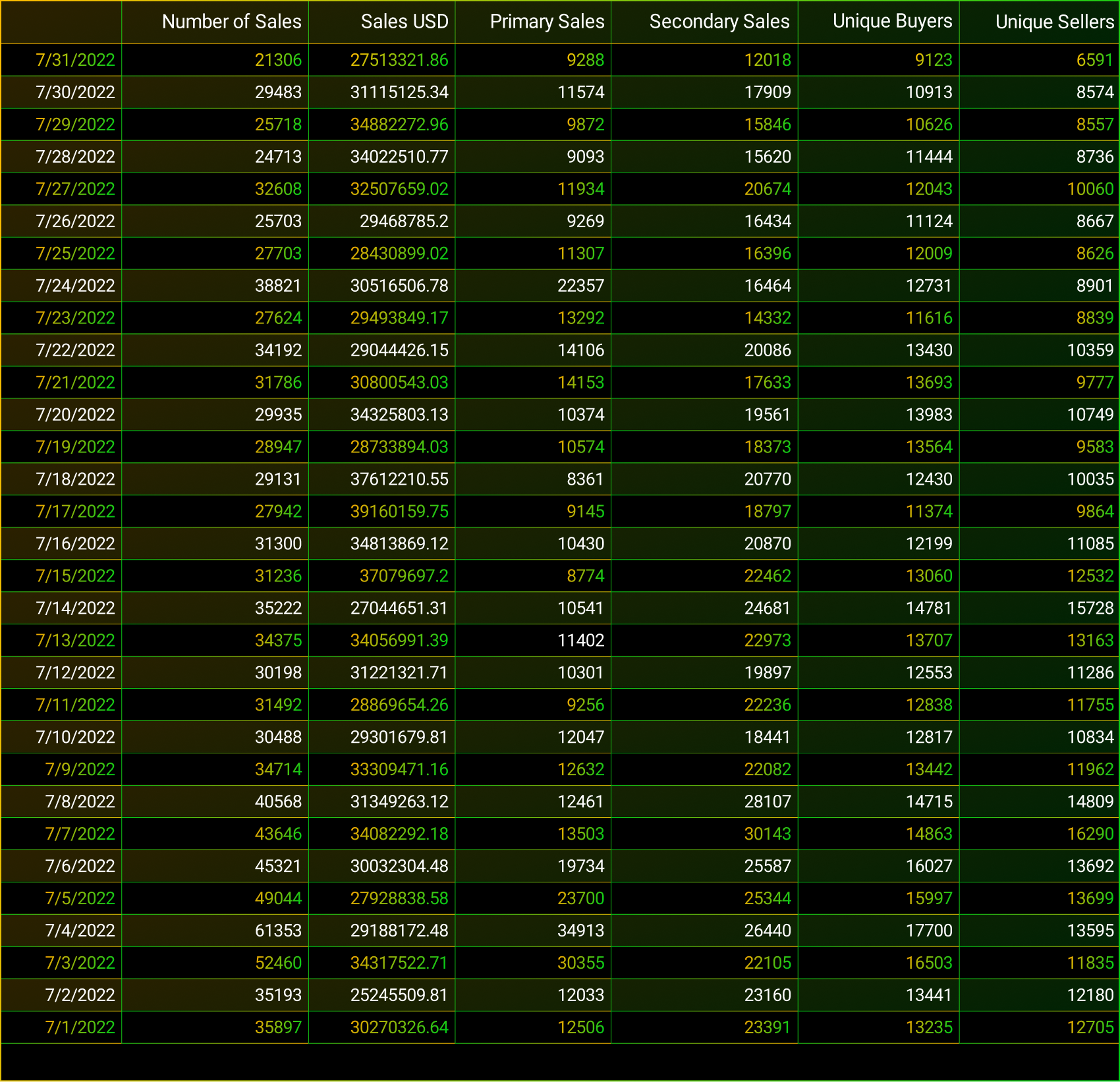
Task: Select the 7/19/2022 date cell
Action: [61, 447]
